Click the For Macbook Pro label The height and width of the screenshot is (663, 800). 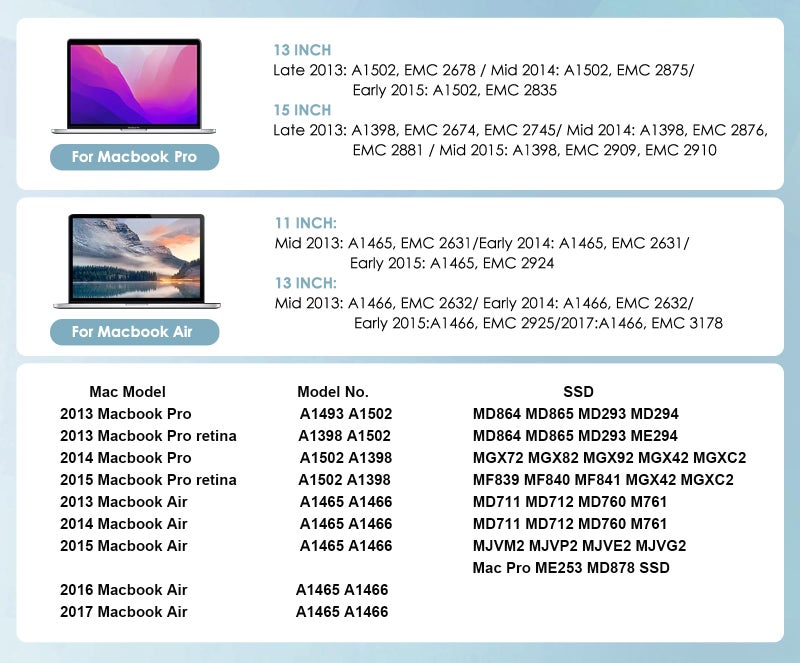pos(134,157)
